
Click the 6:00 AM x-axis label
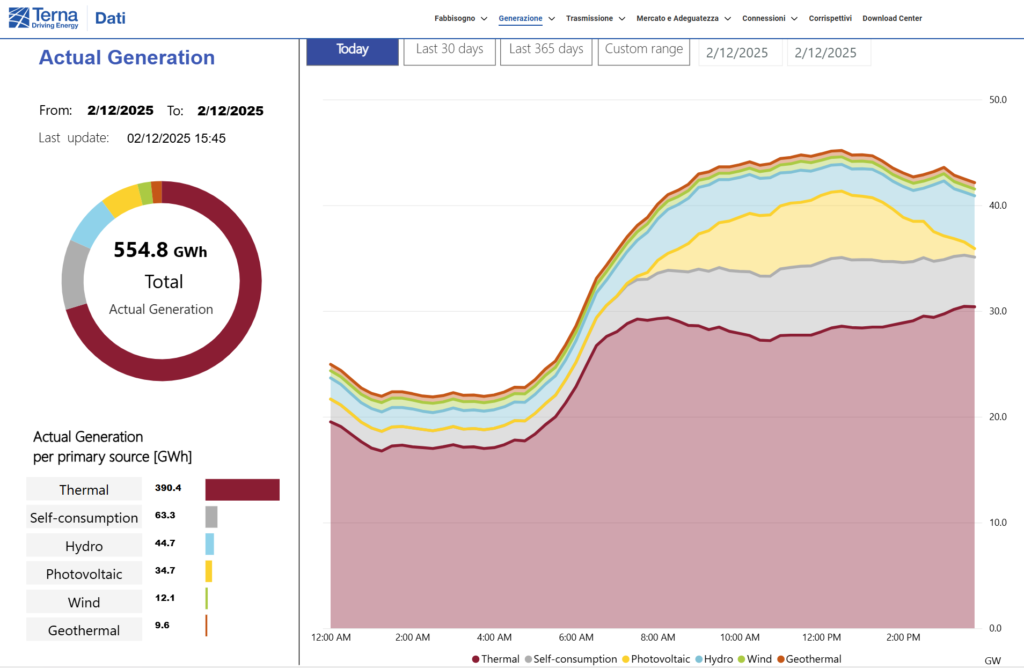(x=576, y=637)
